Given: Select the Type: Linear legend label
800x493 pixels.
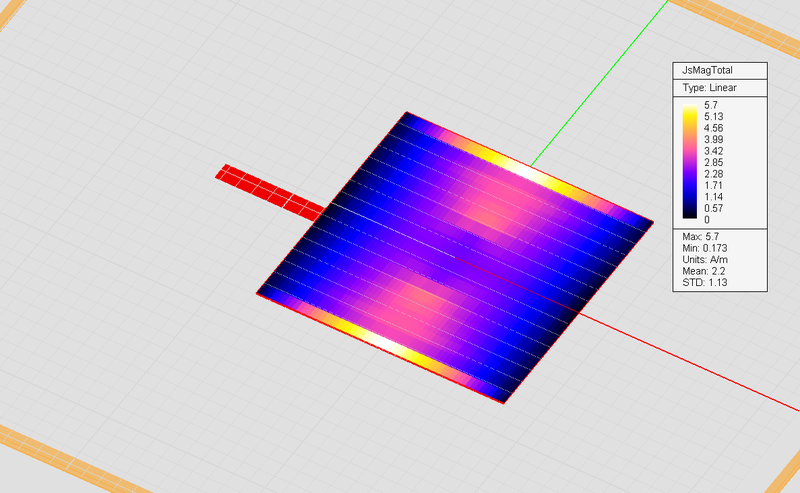Looking at the screenshot, I should (709, 88).
